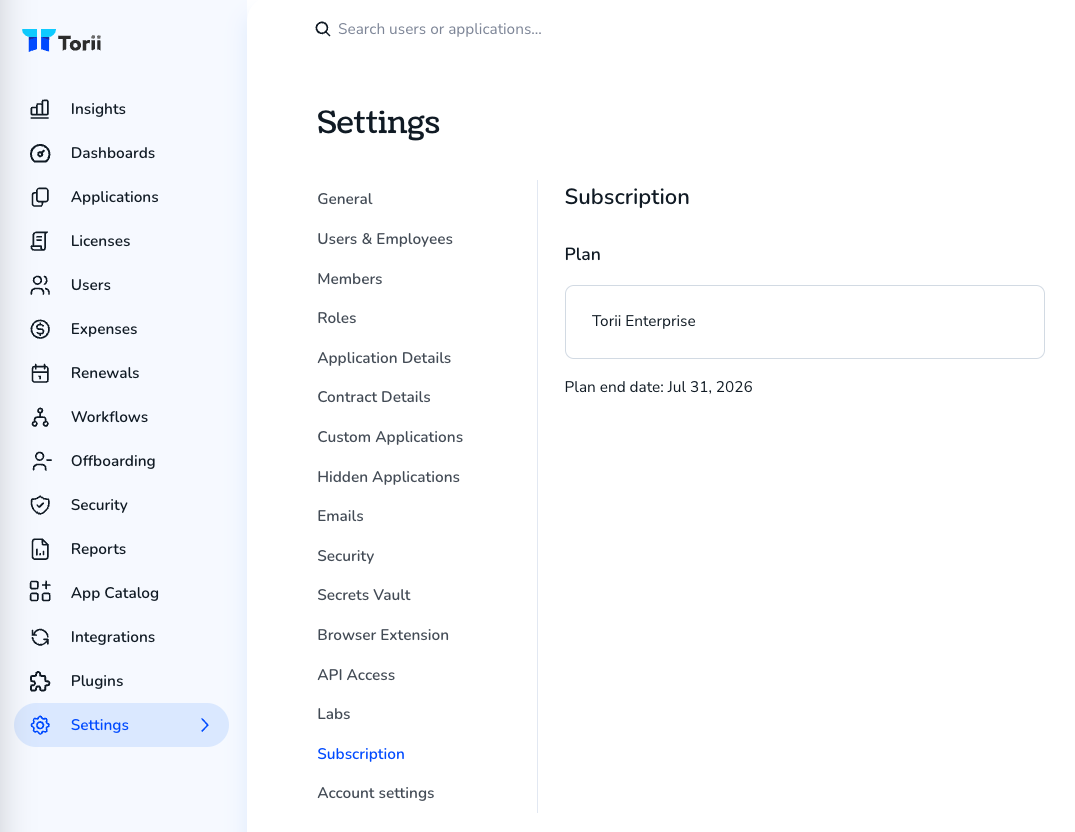
Task: Select Roles in the settings list
Action: [x=337, y=318]
